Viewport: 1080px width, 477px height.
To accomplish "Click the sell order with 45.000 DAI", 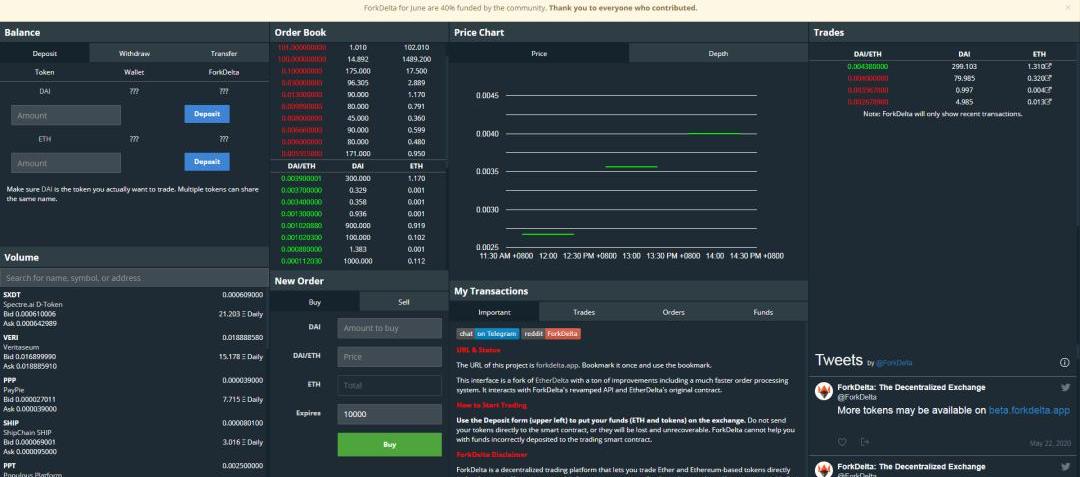I will tap(358, 118).
